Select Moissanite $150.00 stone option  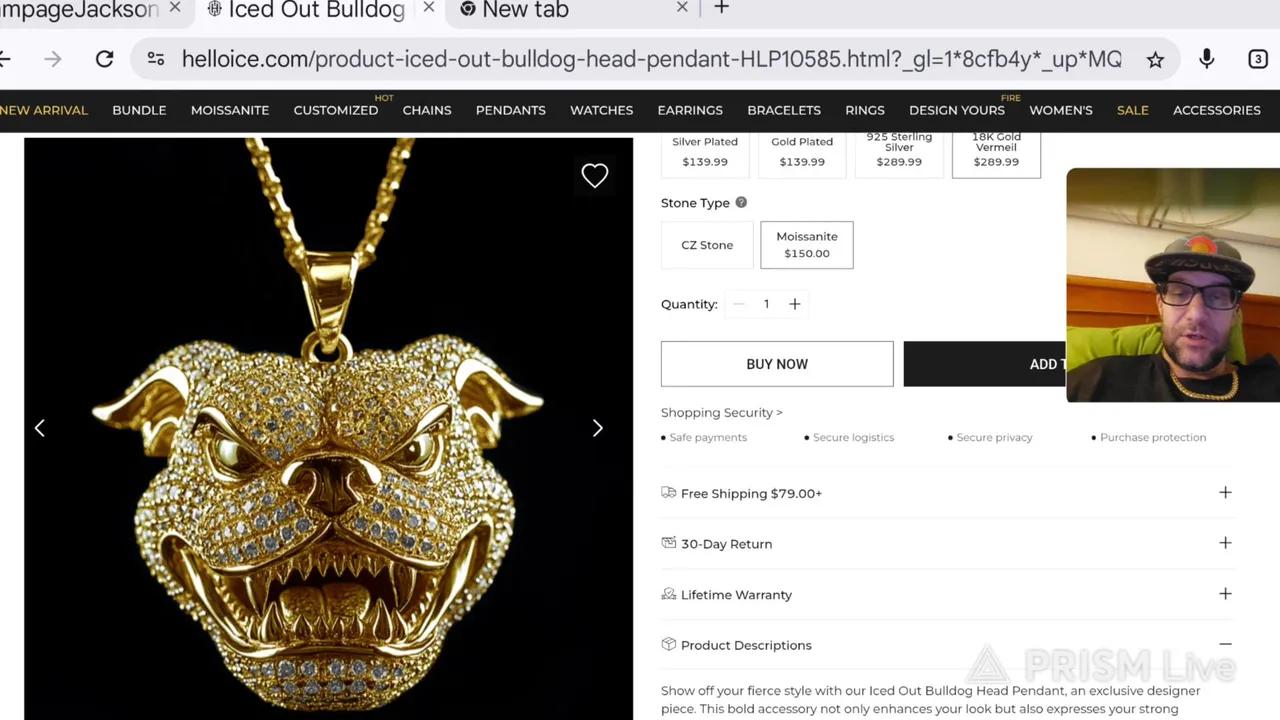point(807,245)
